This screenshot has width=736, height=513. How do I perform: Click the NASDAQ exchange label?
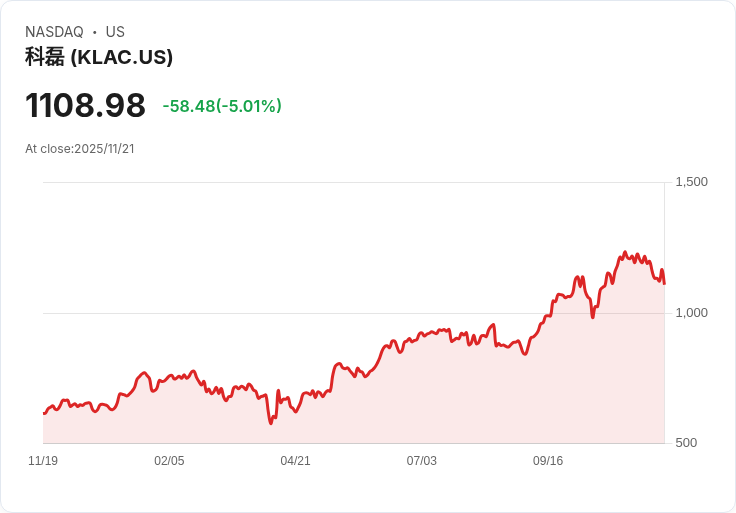pyautogui.click(x=54, y=32)
